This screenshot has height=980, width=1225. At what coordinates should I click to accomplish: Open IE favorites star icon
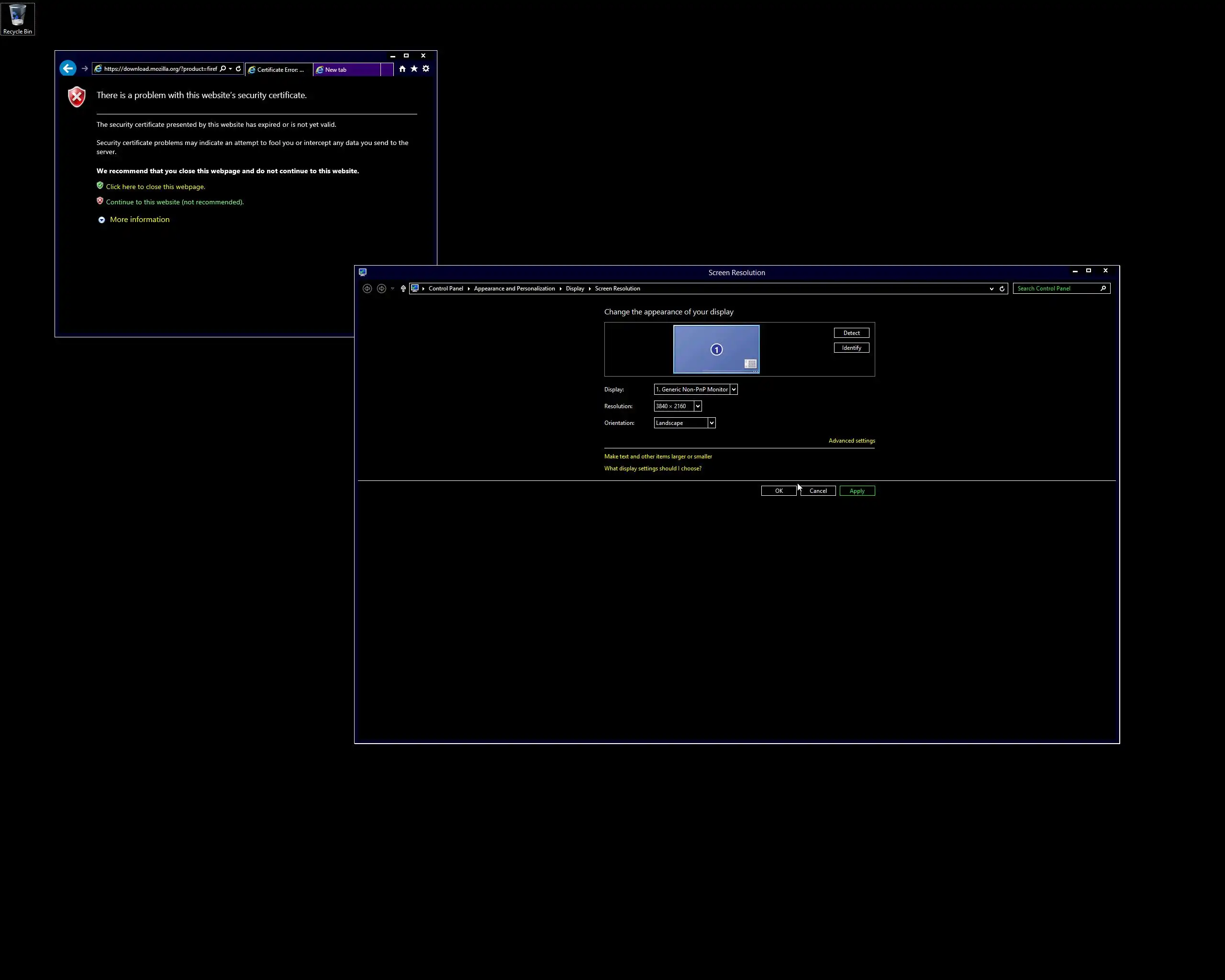pyautogui.click(x=414, y=69)
